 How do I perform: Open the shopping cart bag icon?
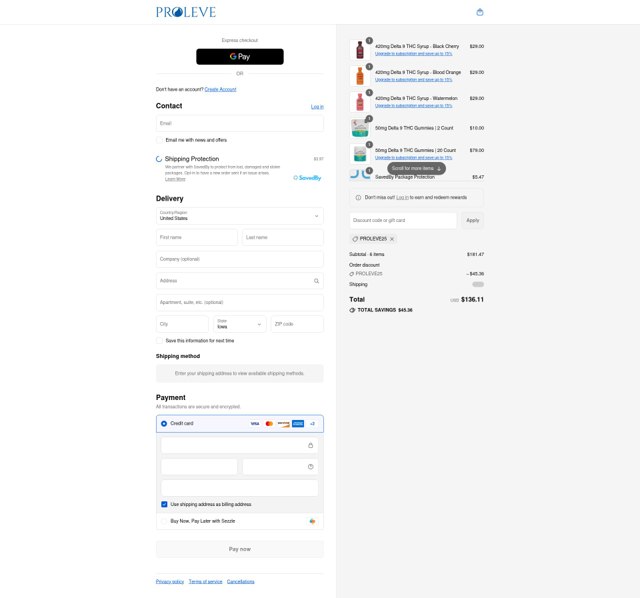pos(480,12)
